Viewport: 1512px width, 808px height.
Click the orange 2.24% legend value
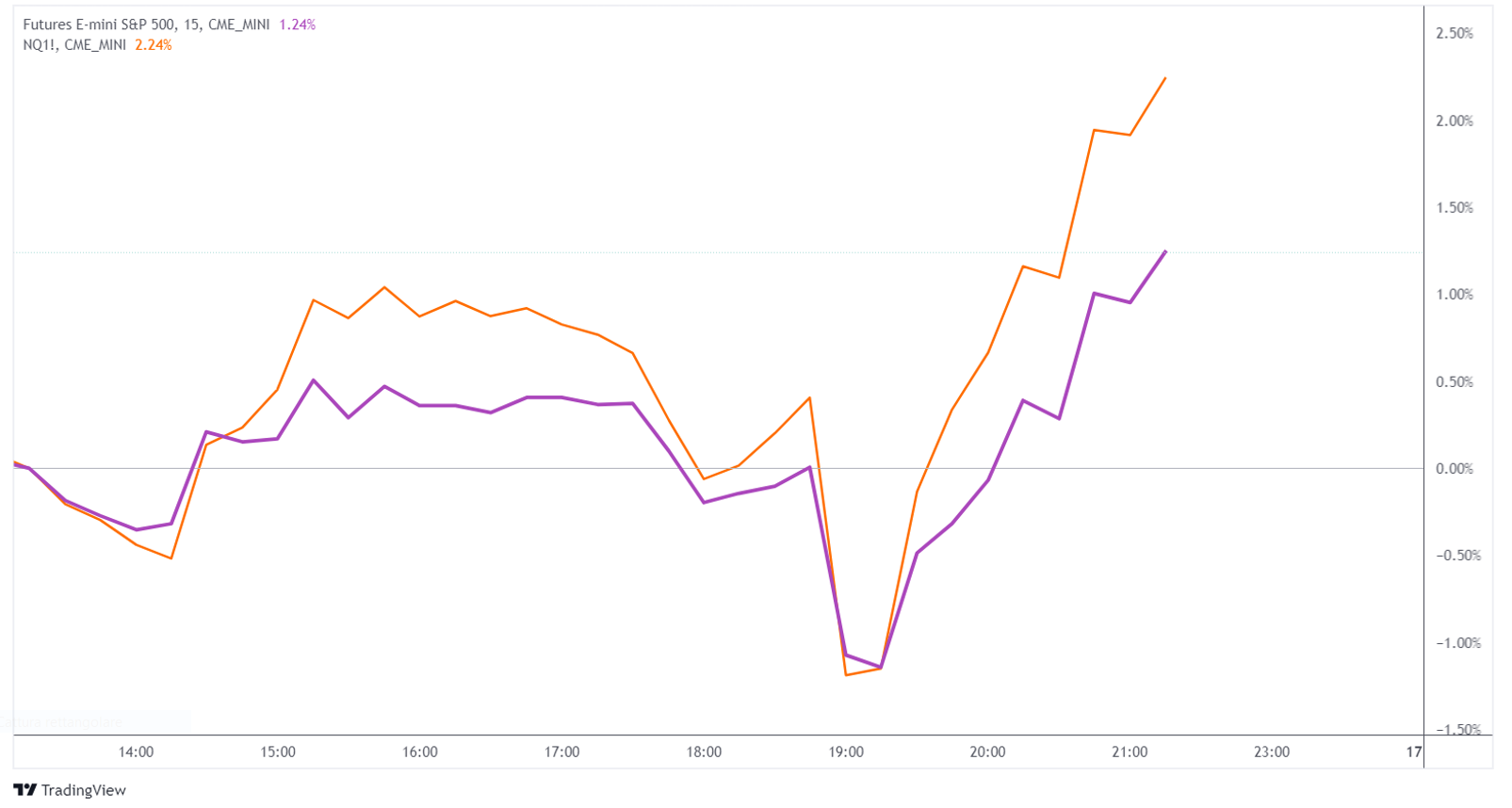(154, 44)
